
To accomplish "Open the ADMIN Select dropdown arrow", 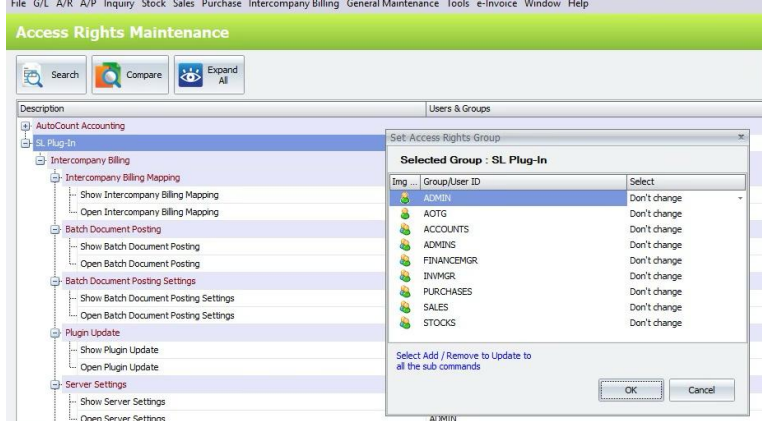I will pos(740,198).
